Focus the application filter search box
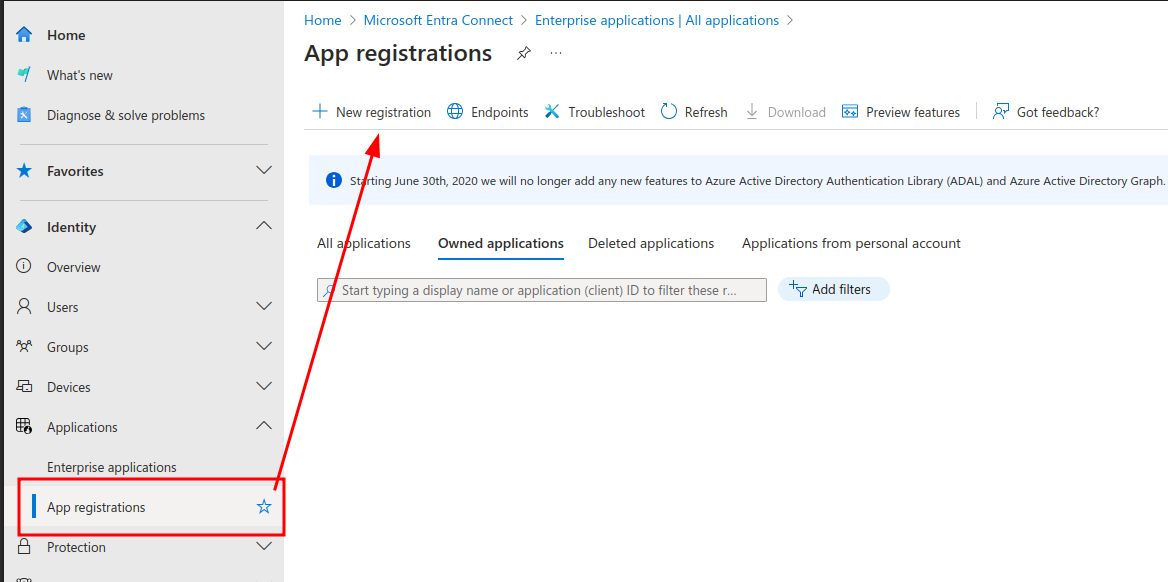 542,290
